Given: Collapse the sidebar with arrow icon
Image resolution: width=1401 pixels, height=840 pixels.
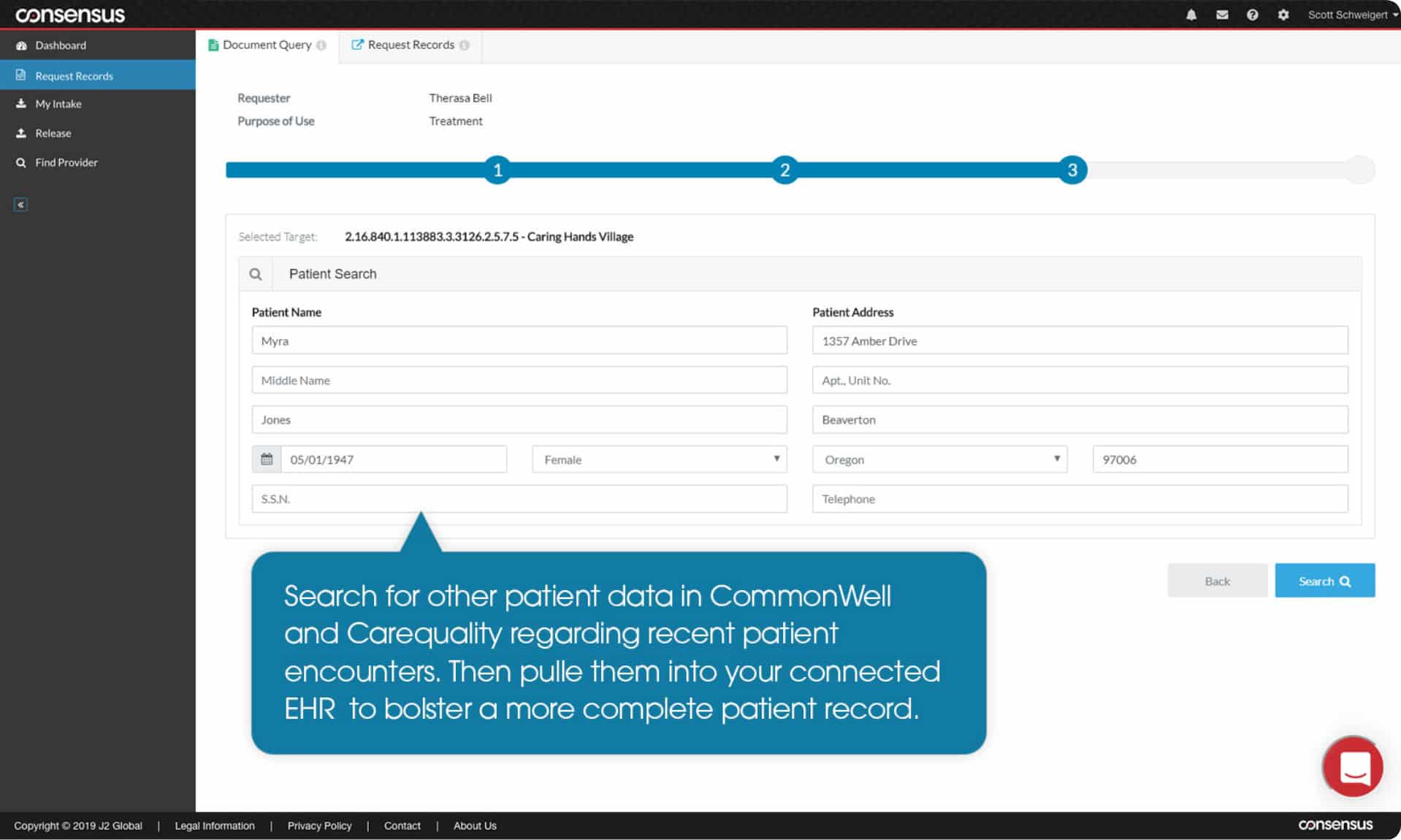Looking at the screenshot, I should click(x=20, y=205).
